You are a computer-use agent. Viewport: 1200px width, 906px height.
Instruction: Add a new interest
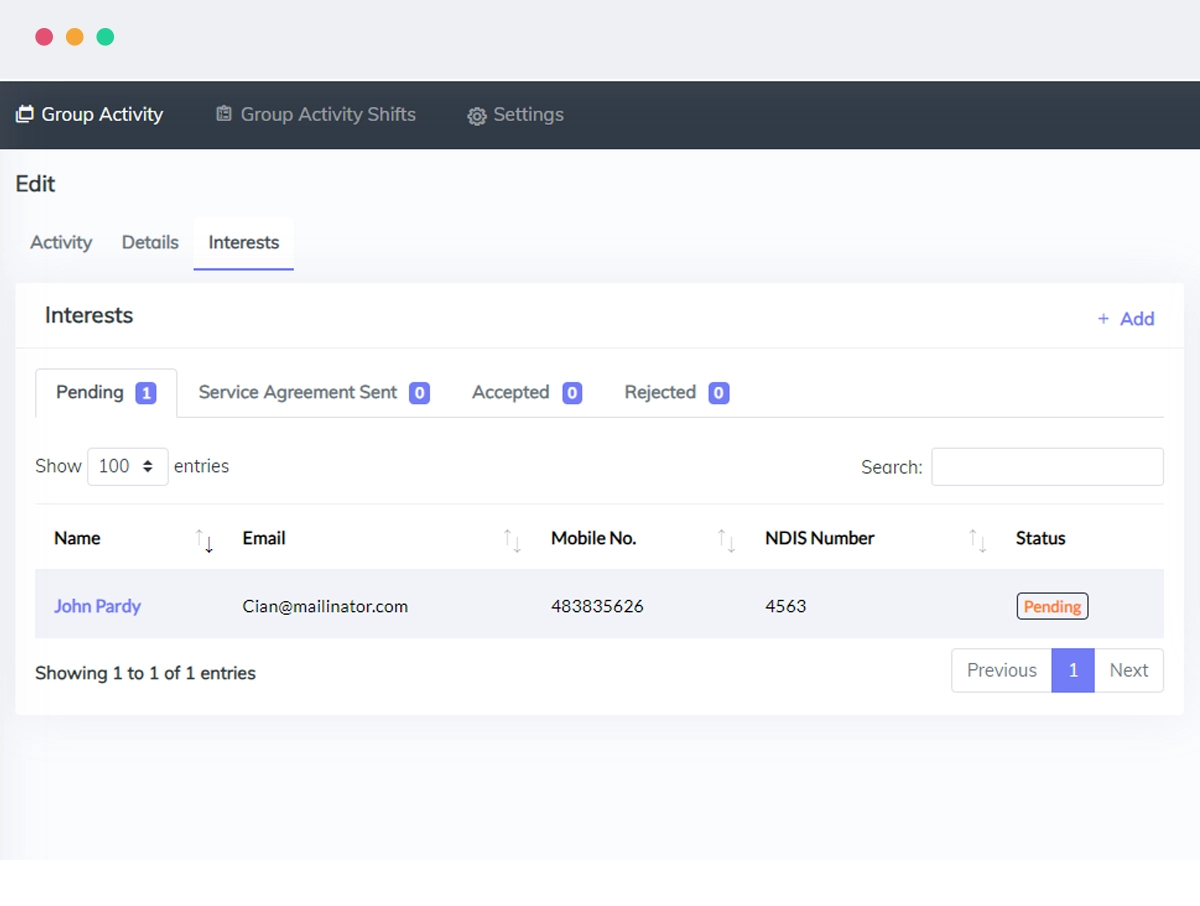[x=1126, y=319]
